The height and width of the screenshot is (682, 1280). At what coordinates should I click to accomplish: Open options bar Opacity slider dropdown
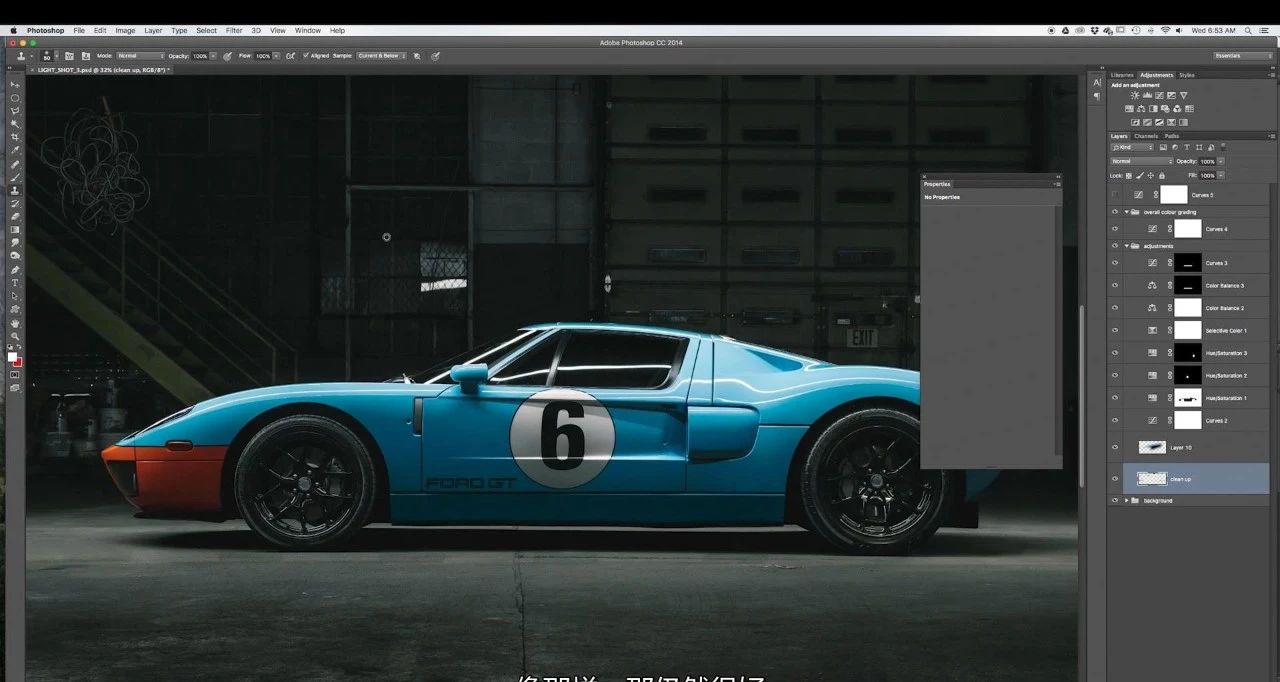click(x=213, y=56)
